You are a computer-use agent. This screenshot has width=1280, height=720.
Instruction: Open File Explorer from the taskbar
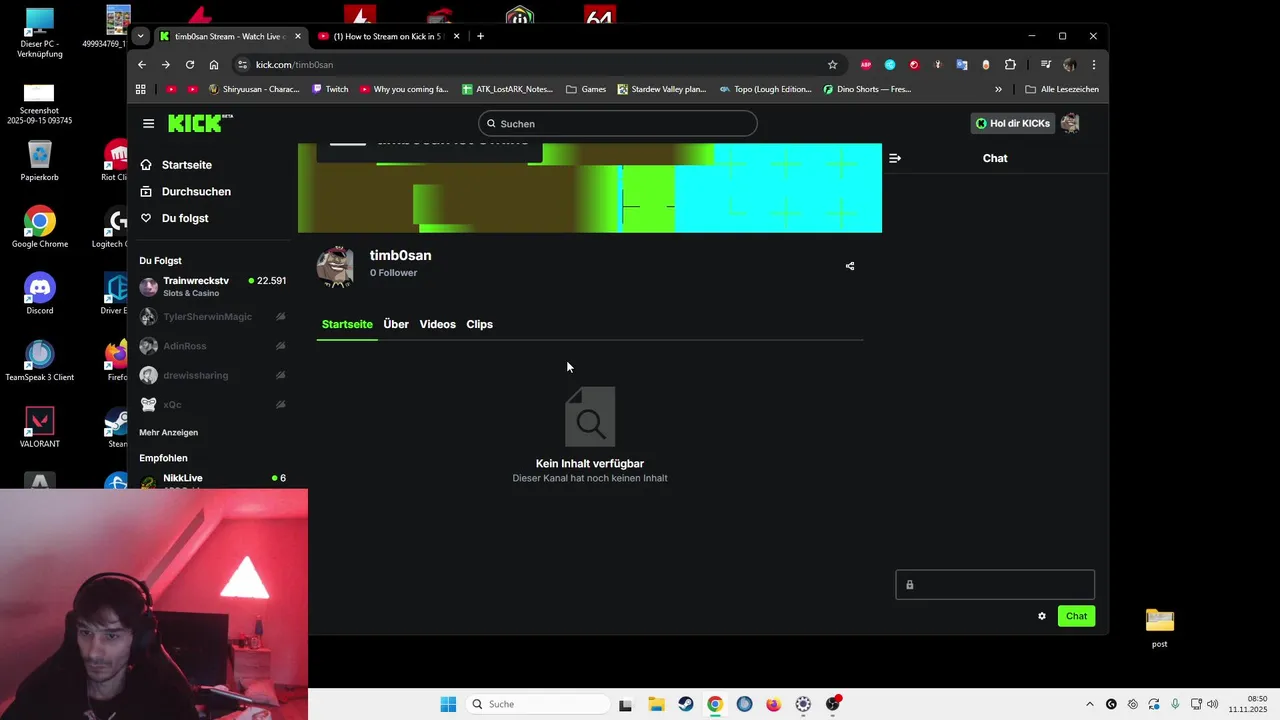coord(656,704)
